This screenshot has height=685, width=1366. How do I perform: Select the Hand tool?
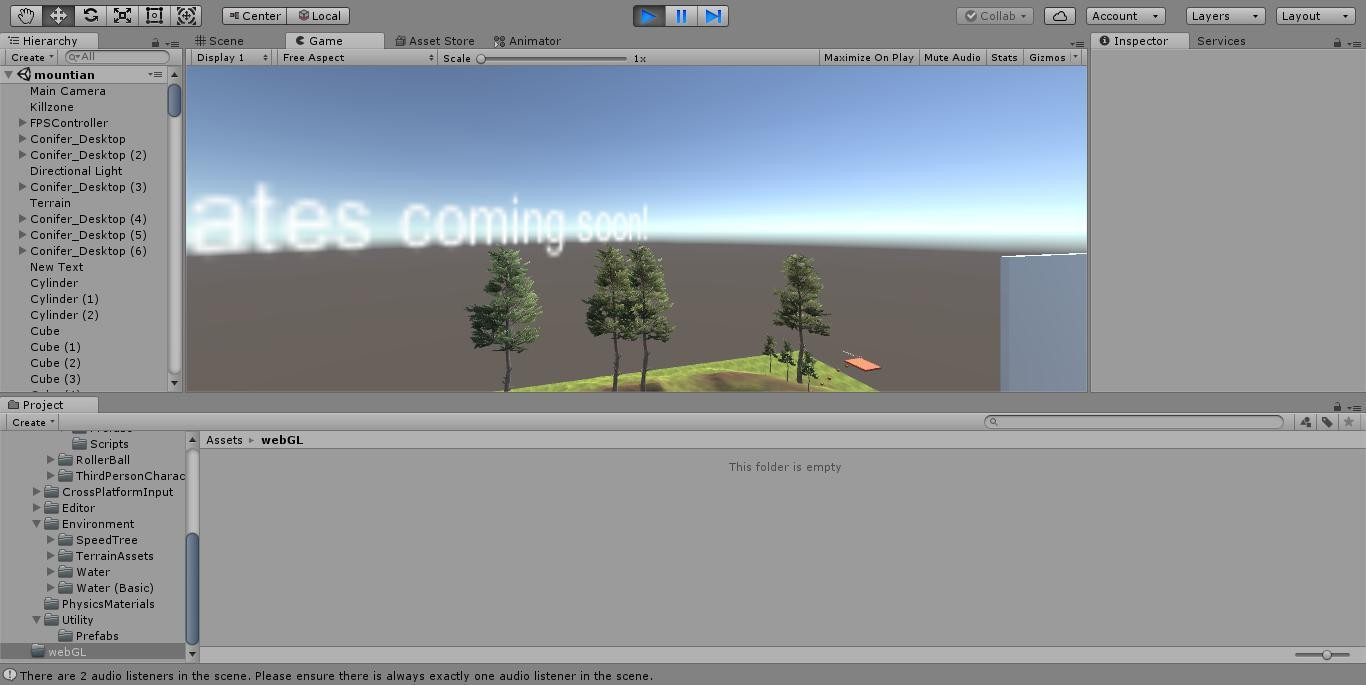[26, 16]
